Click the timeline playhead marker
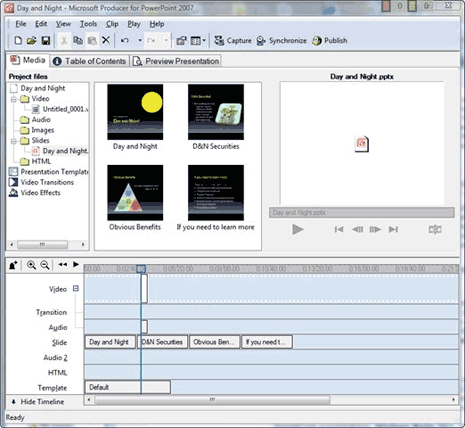 coord(141,269)
